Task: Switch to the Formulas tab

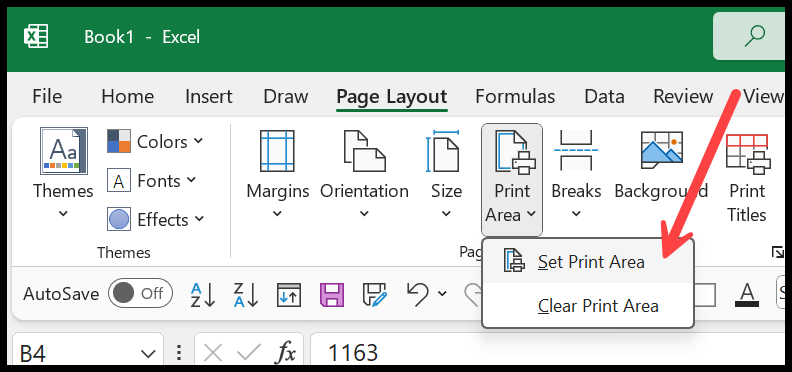Action: 515,96
